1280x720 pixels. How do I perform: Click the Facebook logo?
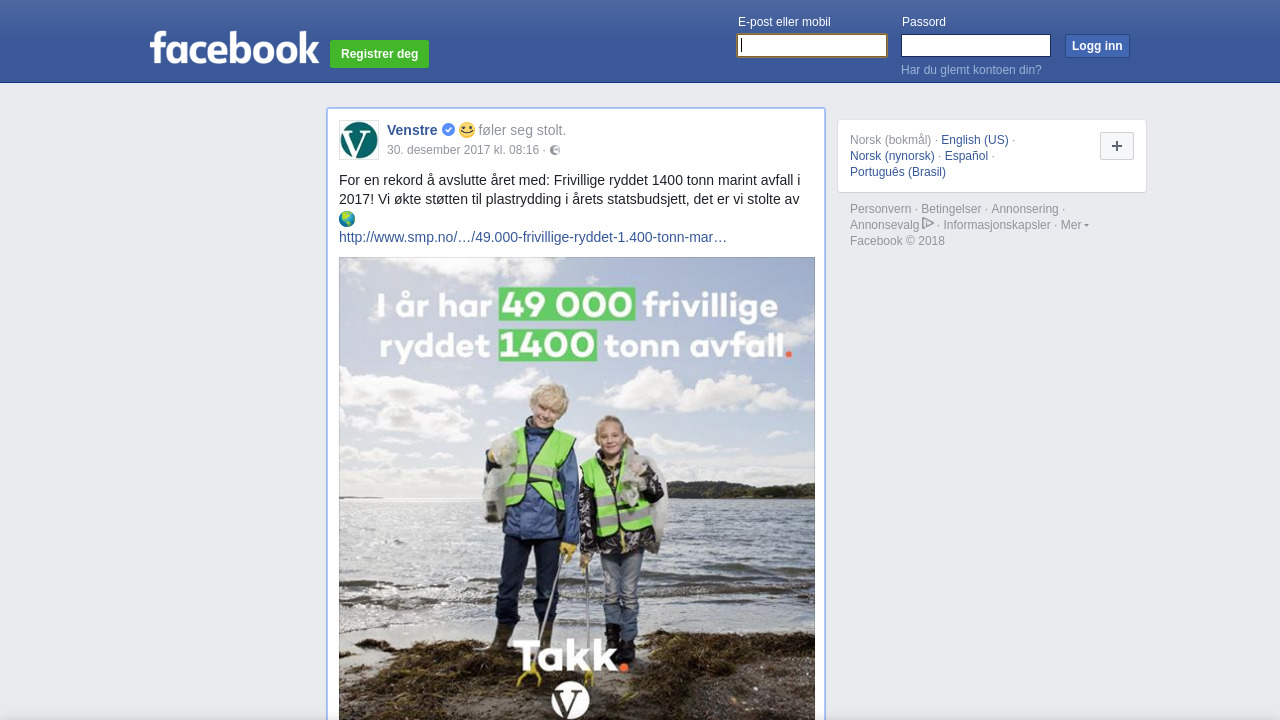point(235,47)
